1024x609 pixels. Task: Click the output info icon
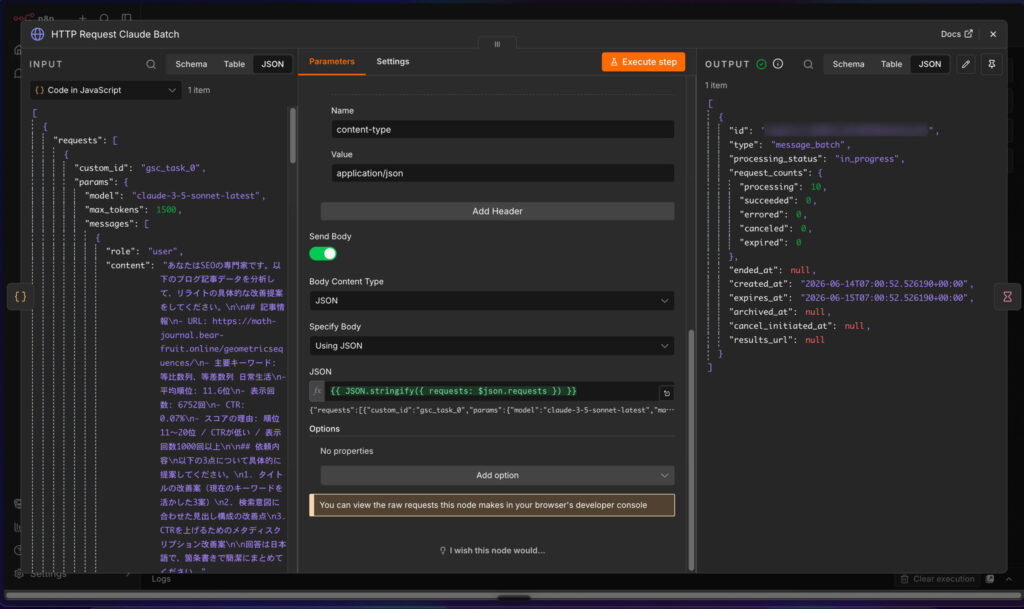click(x=778, y=64)
